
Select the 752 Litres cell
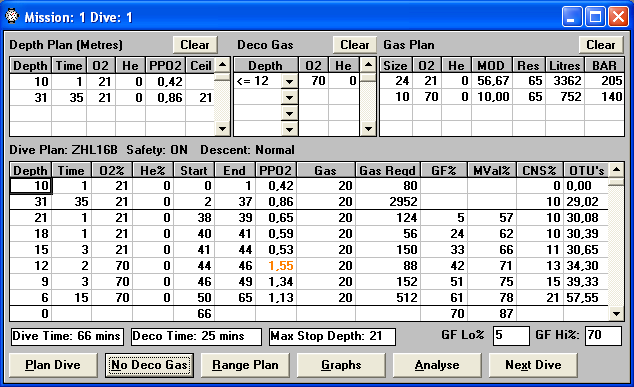pyautogui.click(x=565, y=97)
